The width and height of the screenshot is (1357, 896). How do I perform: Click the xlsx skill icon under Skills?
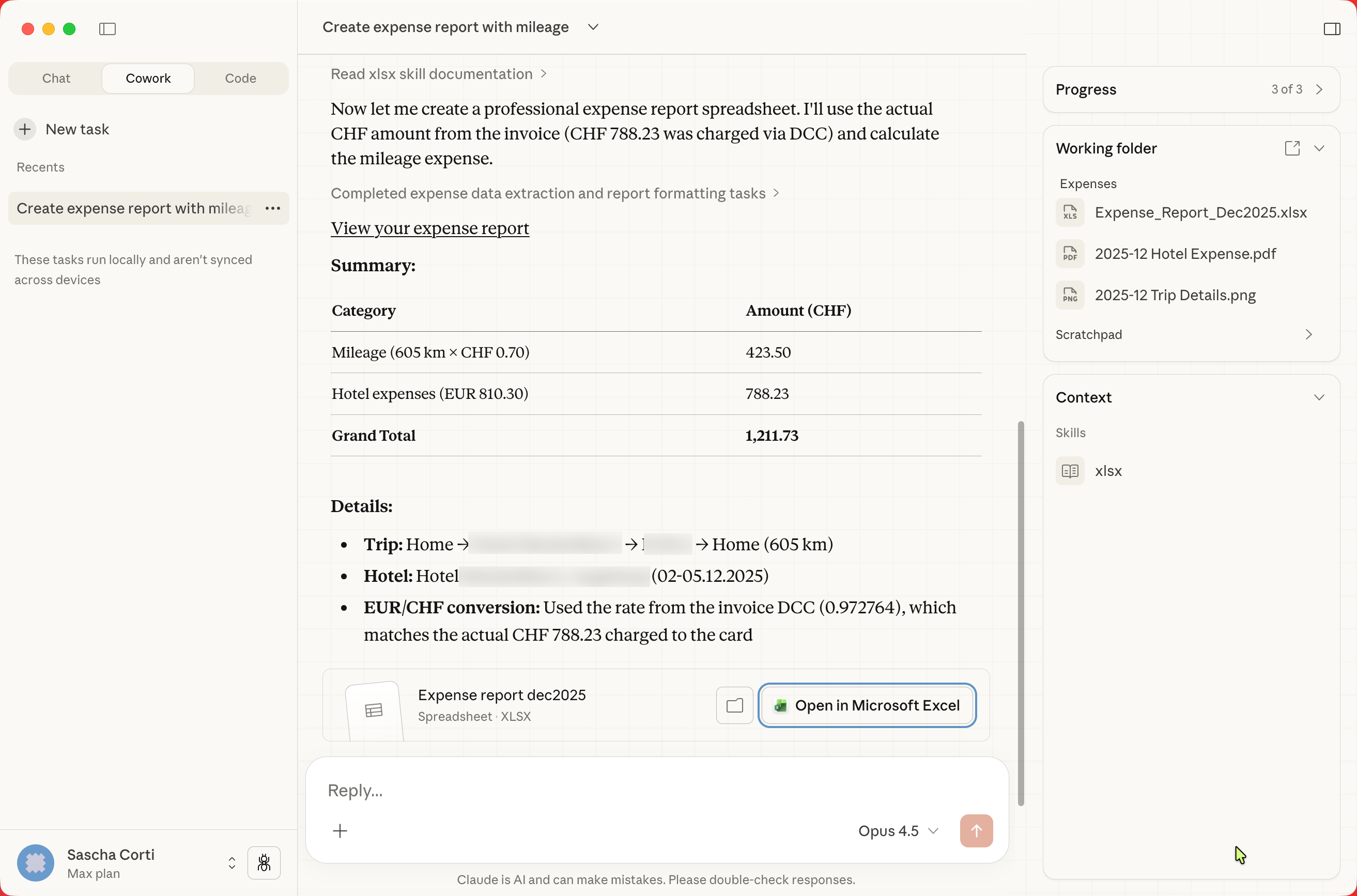click(1070, 470)
